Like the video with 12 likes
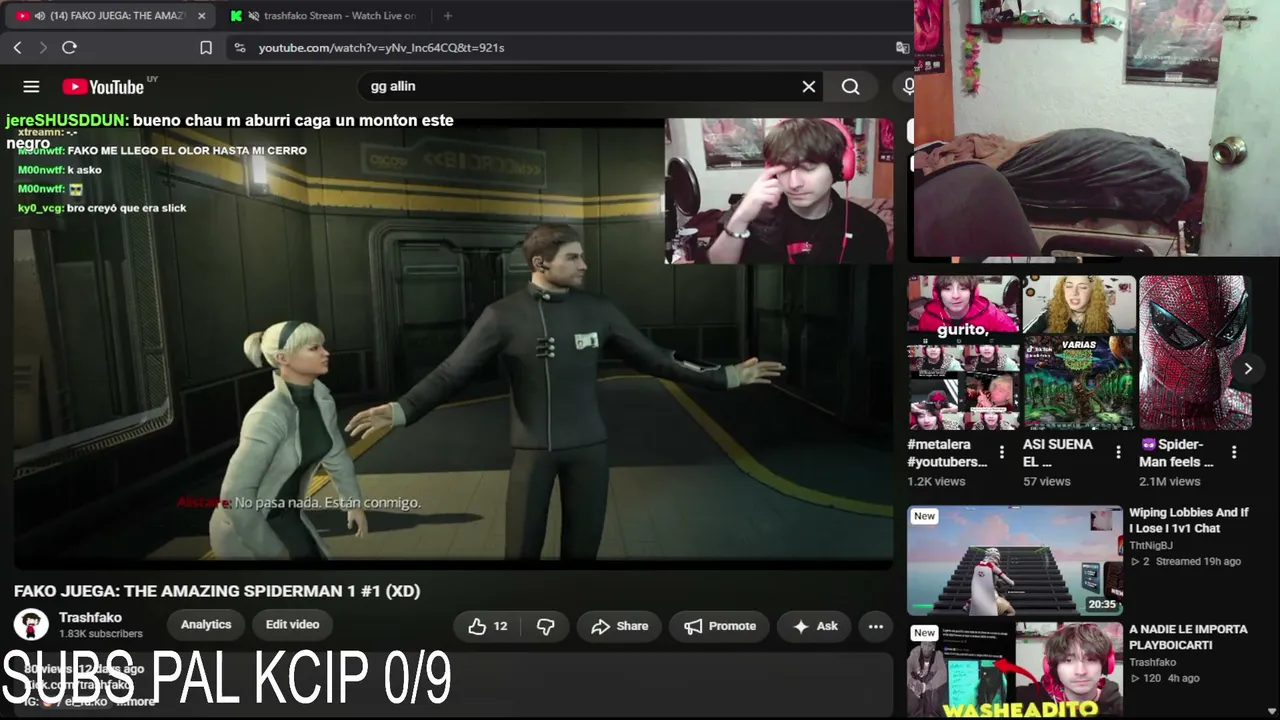 click(x=488, y=626)
